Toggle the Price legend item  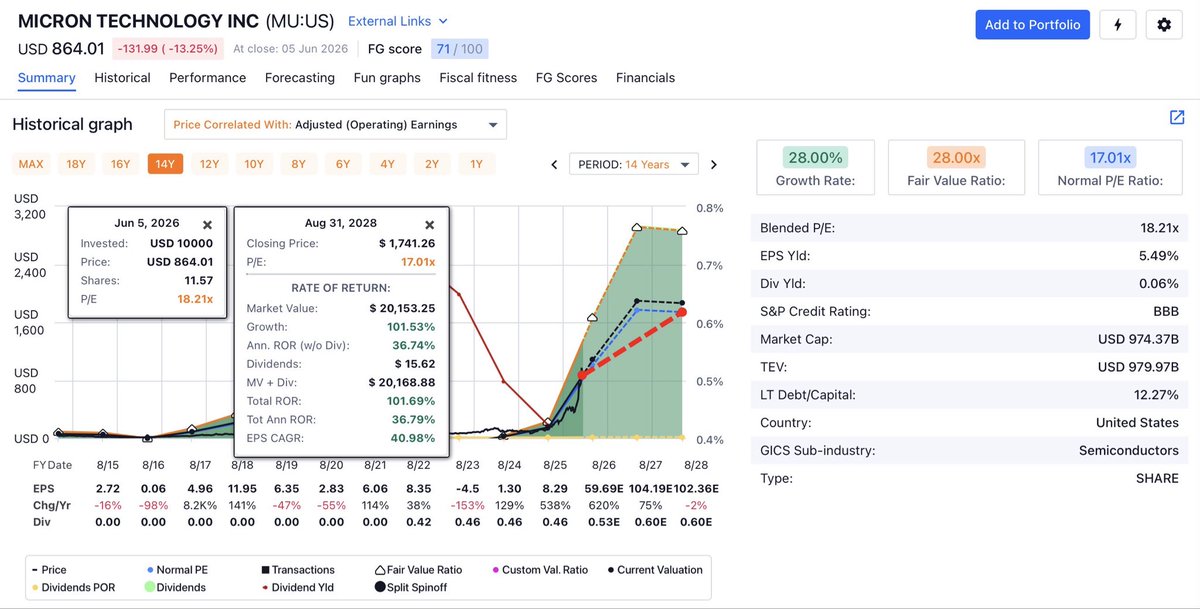tap(49, 570)
